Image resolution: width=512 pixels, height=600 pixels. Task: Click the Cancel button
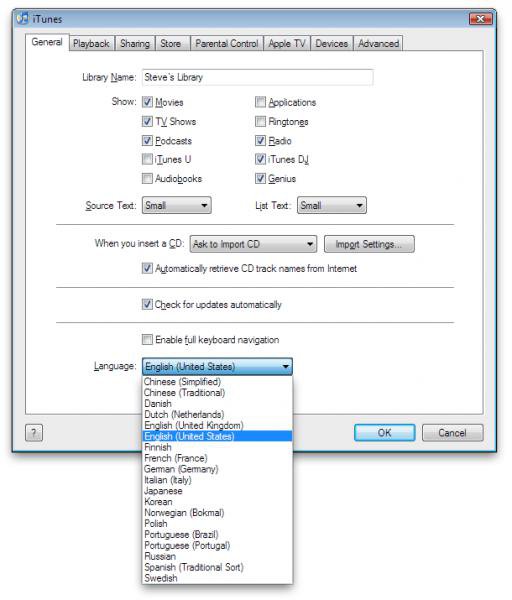click(452, 433)
